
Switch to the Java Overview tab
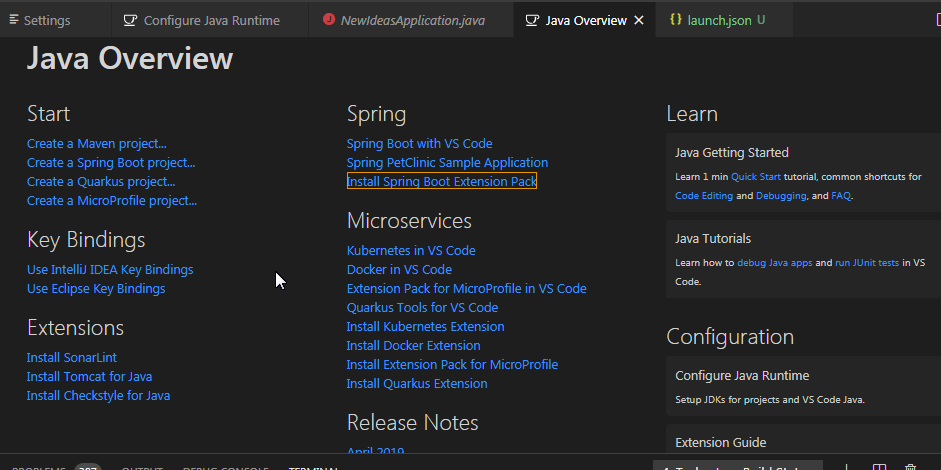pyautogui.click(x=586, y=20)
